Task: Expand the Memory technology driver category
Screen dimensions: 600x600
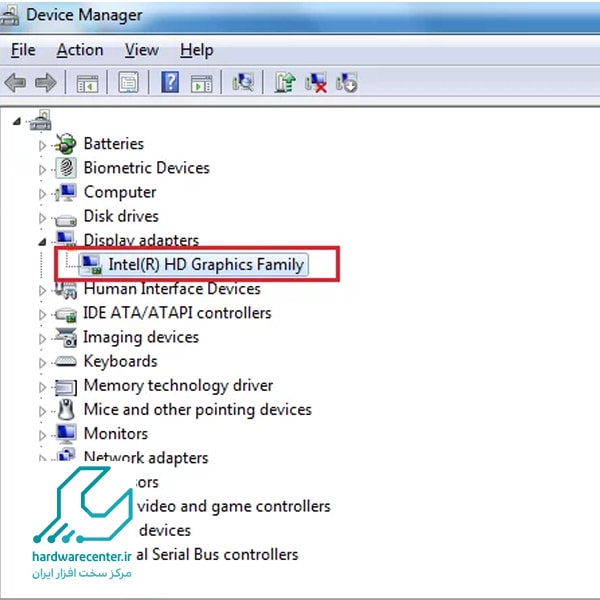Action: coord(42,387)
